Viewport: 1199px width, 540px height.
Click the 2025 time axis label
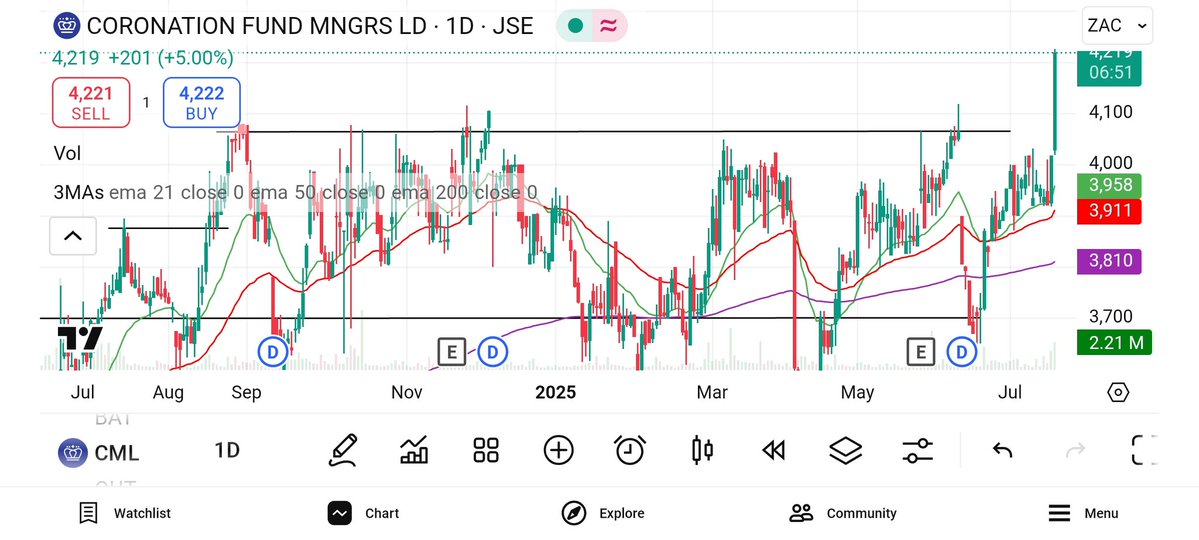click(x=555, y=393)
